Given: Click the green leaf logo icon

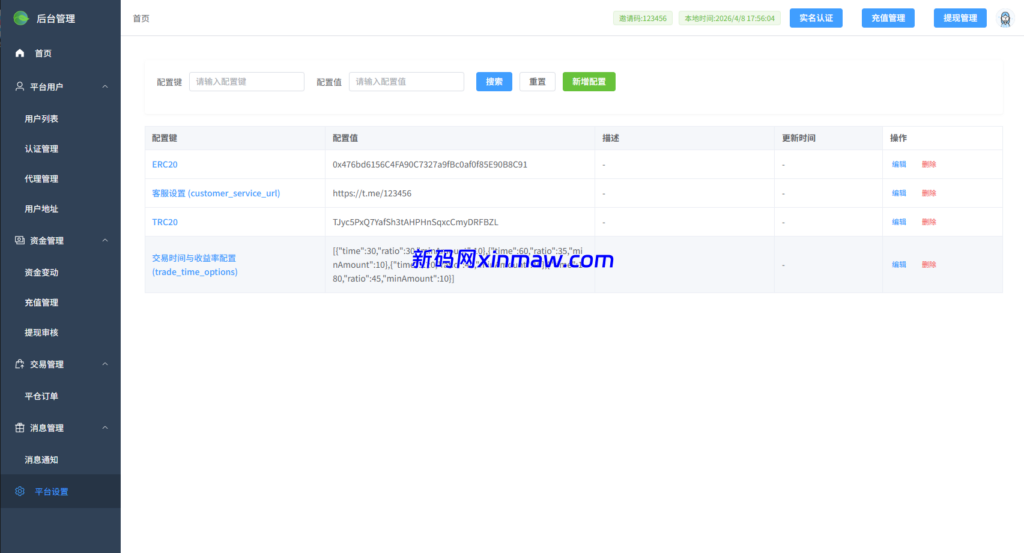Looking at the screenshot, I should coord(21,18).
